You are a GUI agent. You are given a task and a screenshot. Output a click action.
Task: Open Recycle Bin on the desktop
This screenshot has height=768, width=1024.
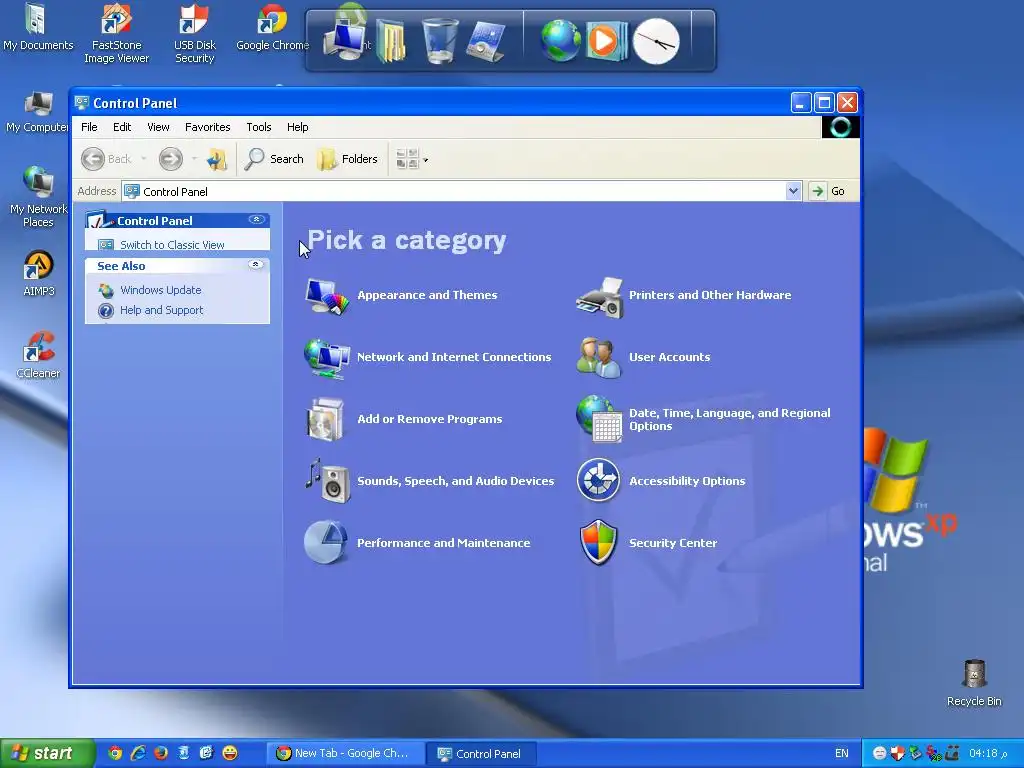point(974,683)
